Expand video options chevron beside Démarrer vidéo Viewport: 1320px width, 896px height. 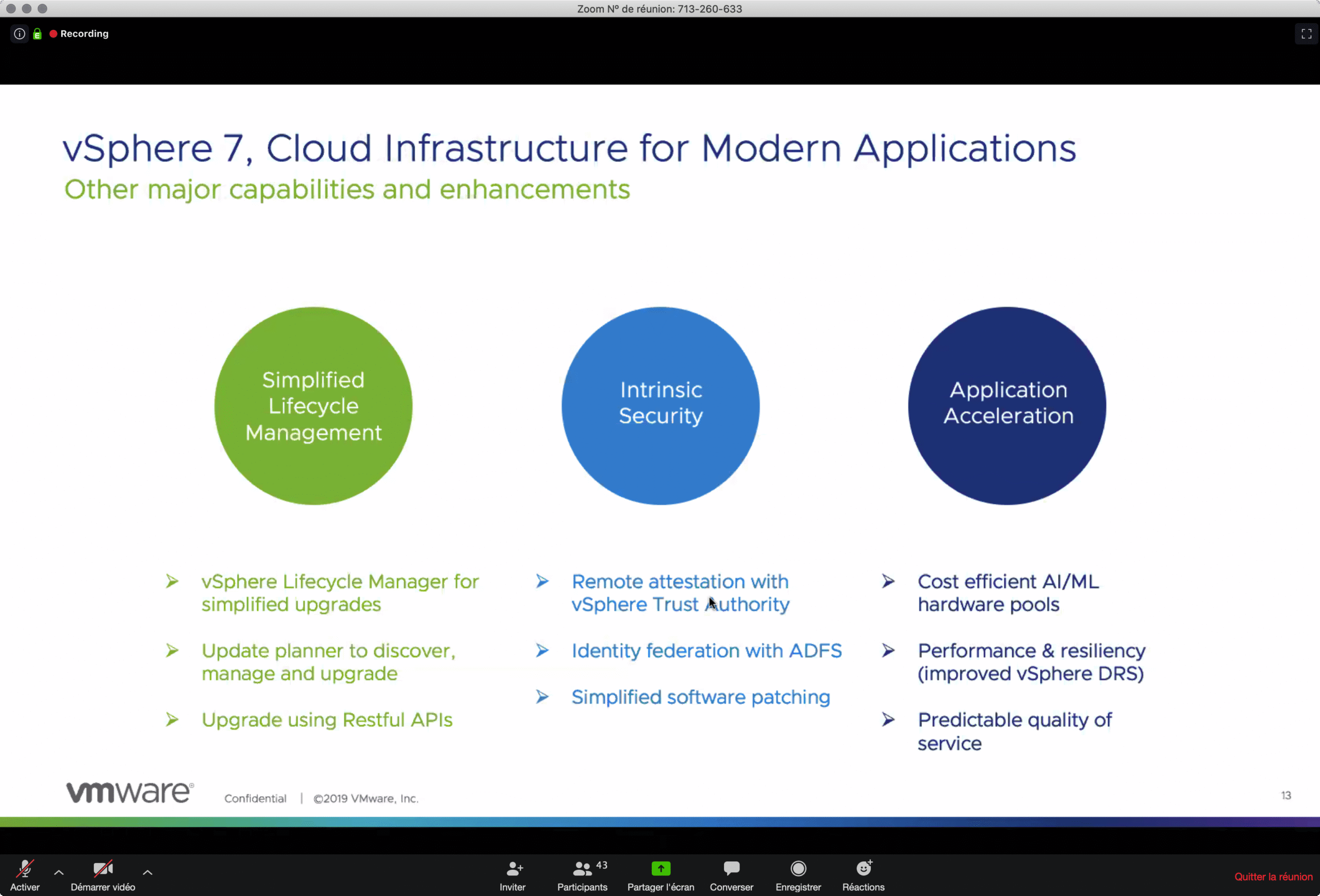[x=147, y=872]
